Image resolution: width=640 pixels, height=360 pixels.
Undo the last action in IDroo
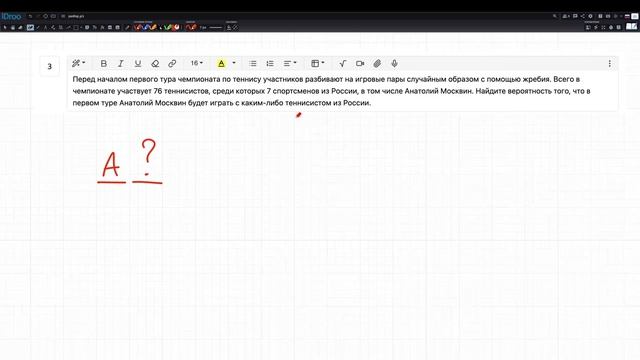coord(30,16)
